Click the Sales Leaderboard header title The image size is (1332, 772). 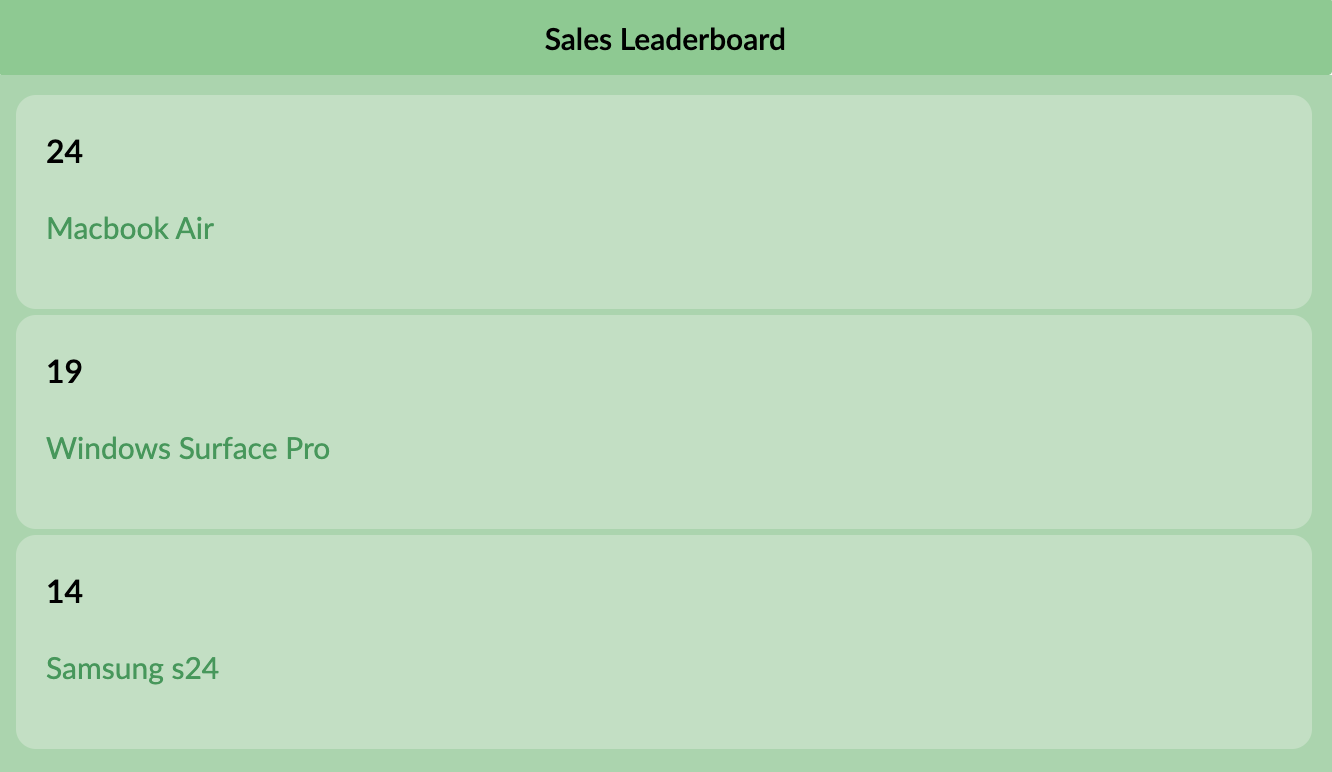(665, 39)
